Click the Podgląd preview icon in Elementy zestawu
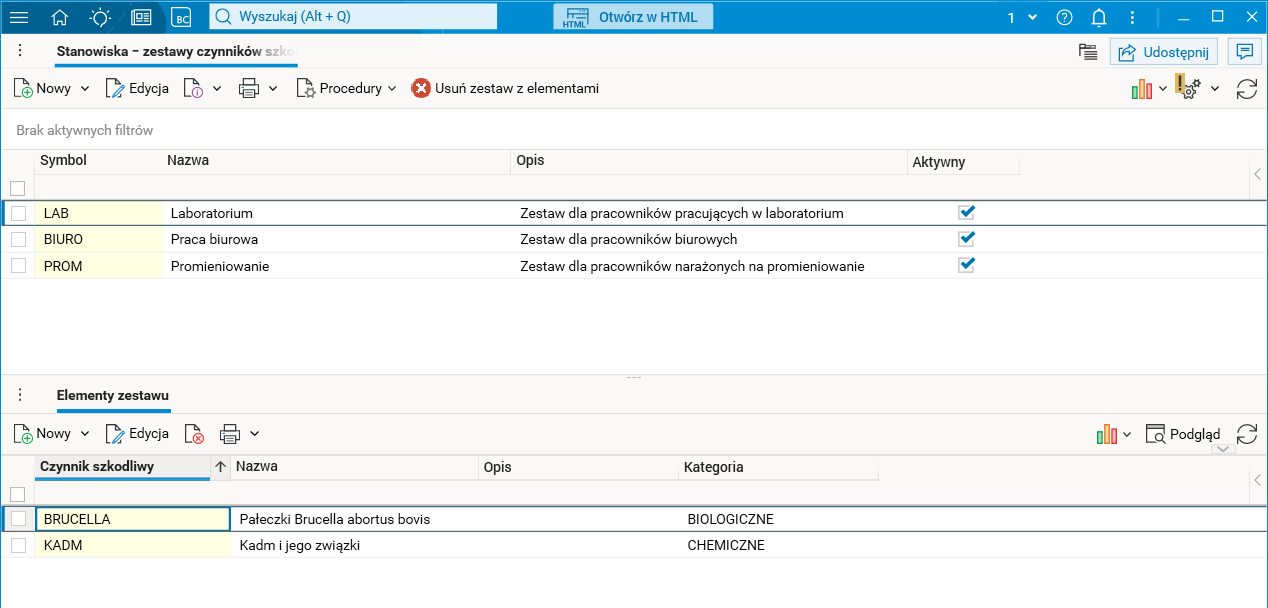The width and height of the screenshot is (1268, 608). (1184, 433)
